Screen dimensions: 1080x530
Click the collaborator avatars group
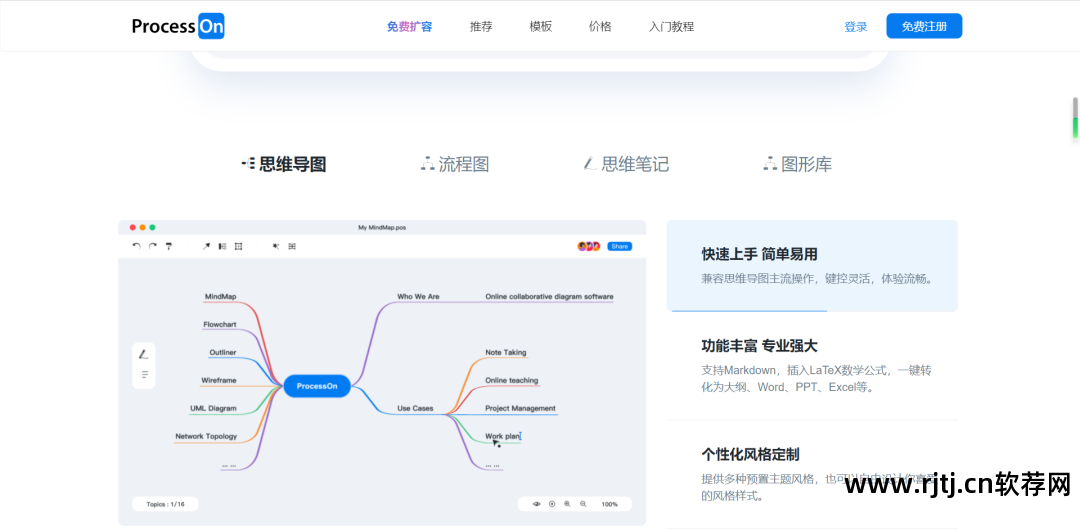click(589, 246)
